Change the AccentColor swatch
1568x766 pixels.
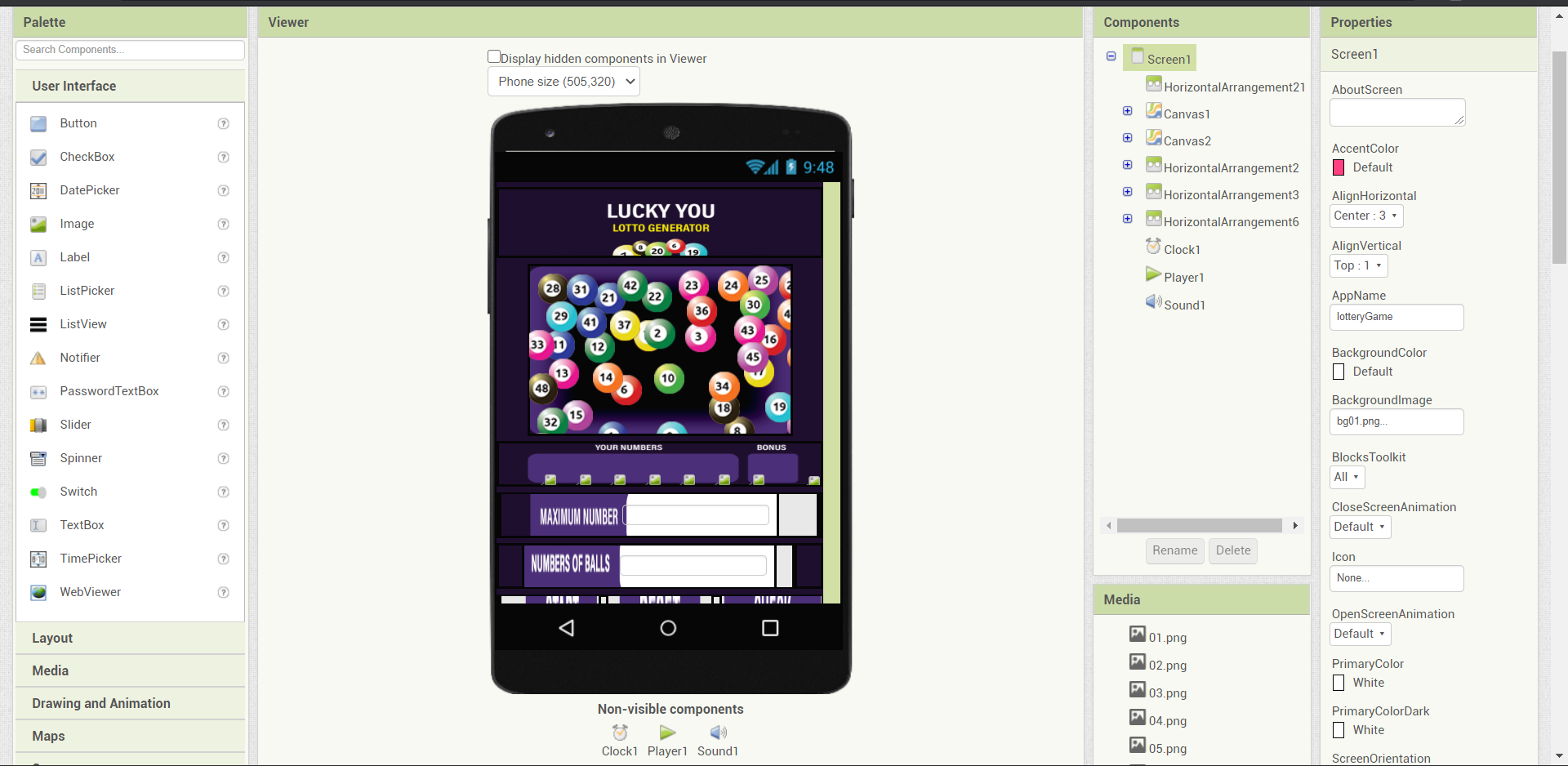tap(1339, 168)
